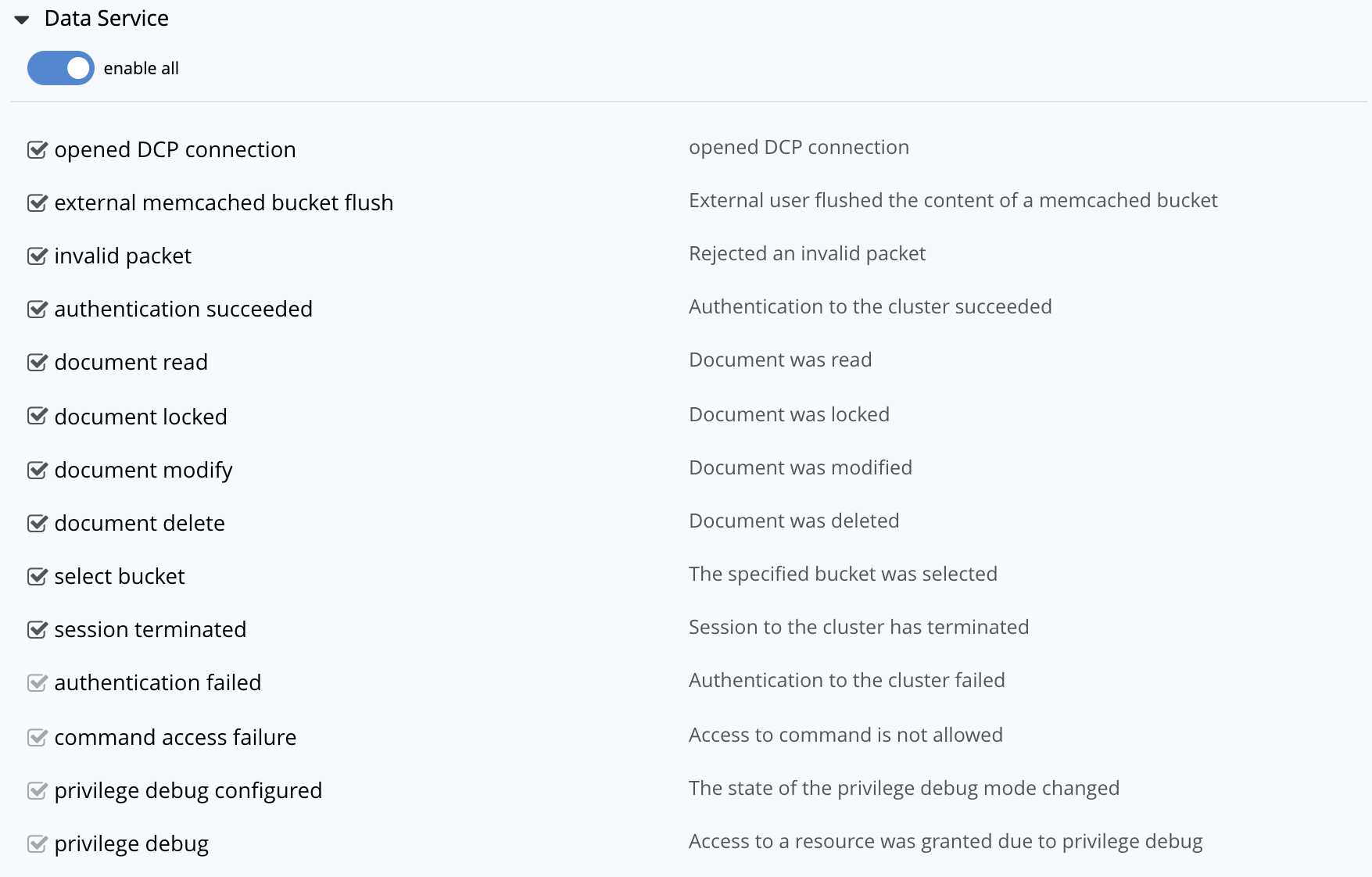
Task: Click the 'enable all' label text
Action: tap(141, 68)
